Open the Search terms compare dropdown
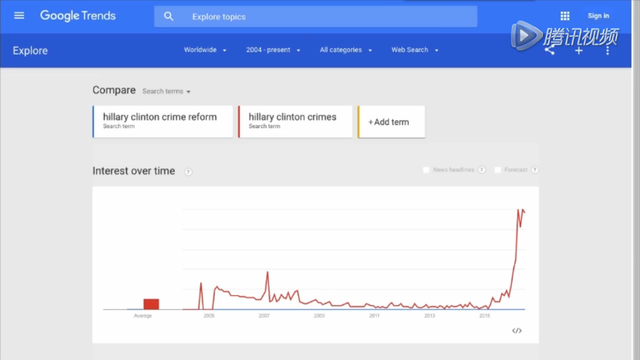Image resolution: width=640 pixels, height=360 pixels. coord(166,91)
